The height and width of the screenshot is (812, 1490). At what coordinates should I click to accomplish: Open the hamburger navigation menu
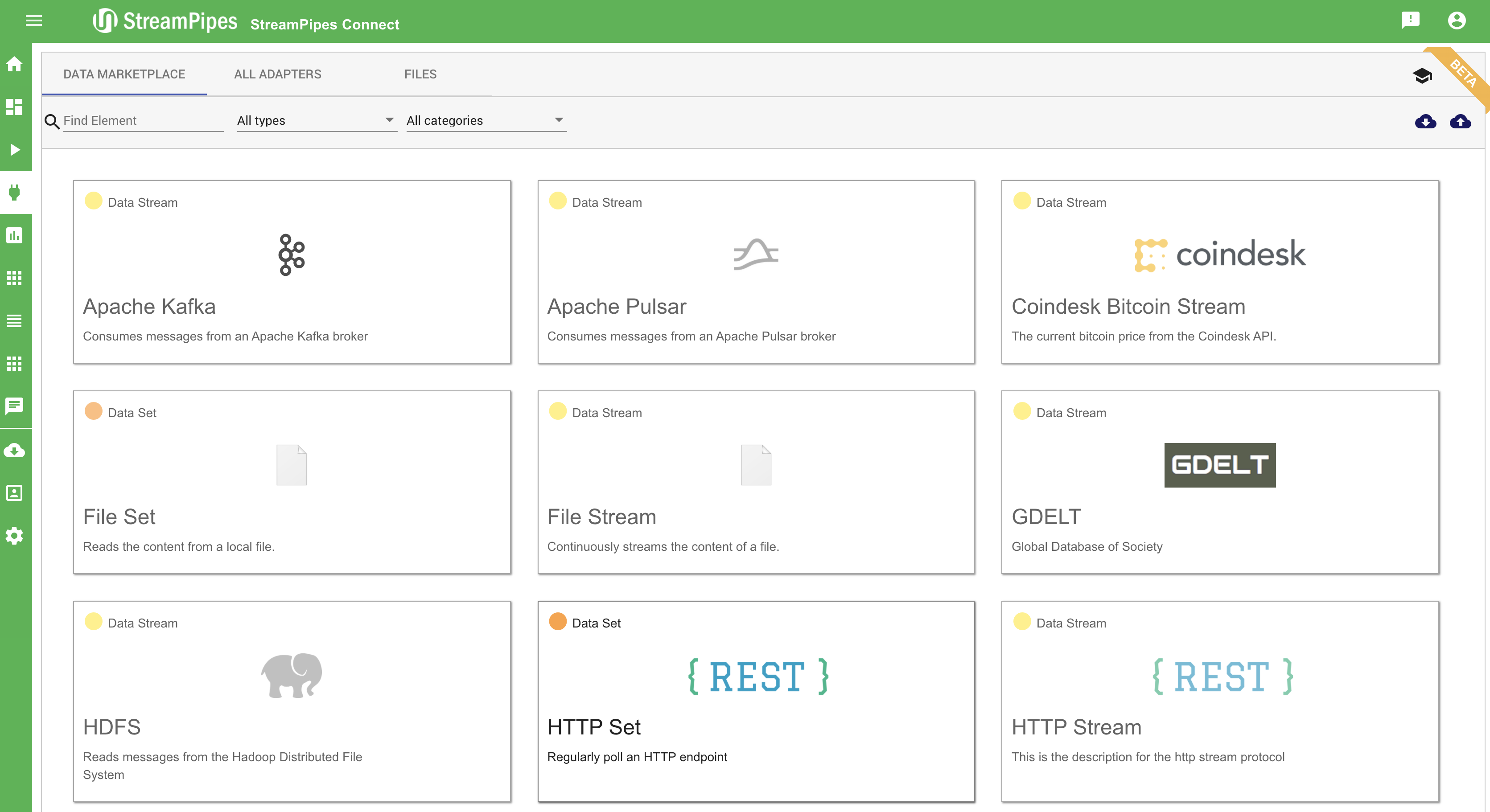click(x=33, y=21)
